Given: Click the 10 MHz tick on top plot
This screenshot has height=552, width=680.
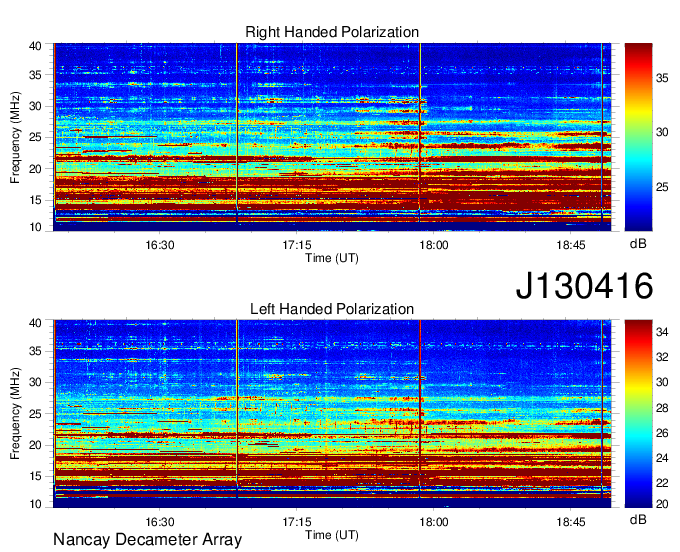Looking at the screenshot, I should coord(36,227).
